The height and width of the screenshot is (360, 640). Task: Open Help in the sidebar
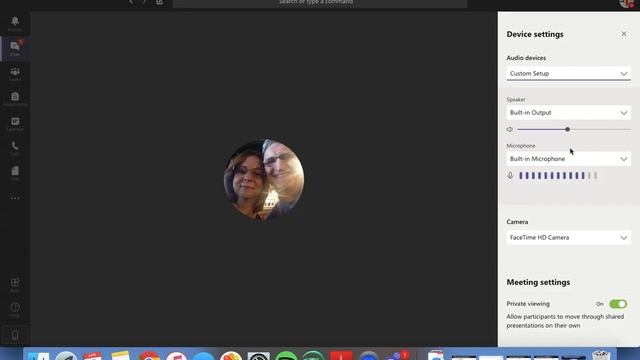15,310
